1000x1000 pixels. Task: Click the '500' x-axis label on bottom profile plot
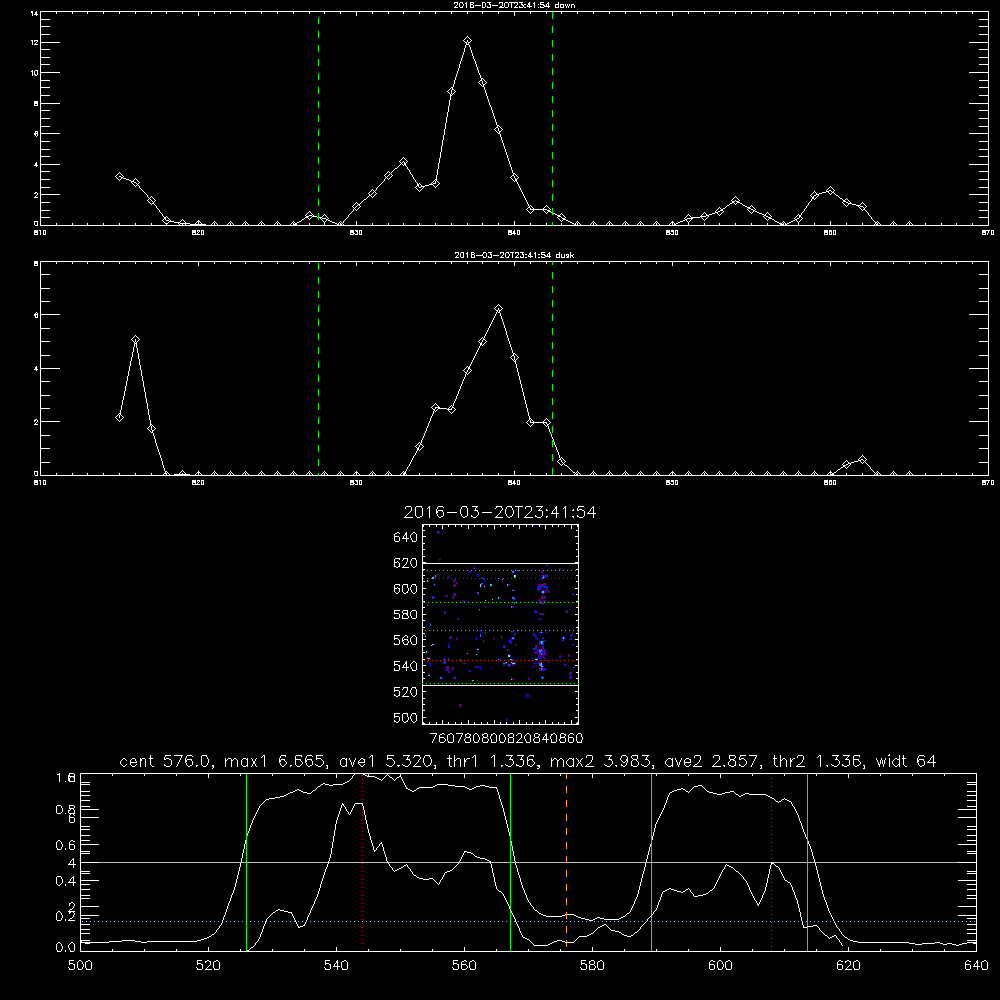(x=80, y=966)
